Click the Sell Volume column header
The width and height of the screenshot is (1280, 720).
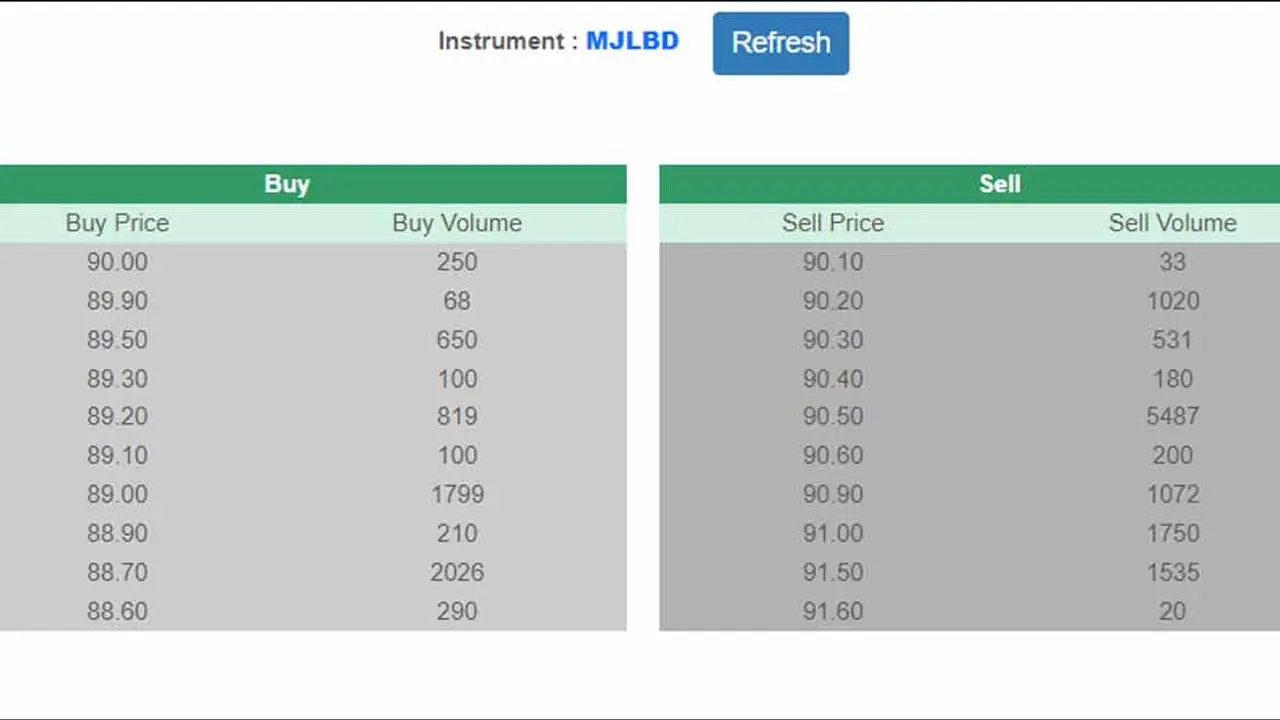pyautogui.click(x=1172, y=223)
